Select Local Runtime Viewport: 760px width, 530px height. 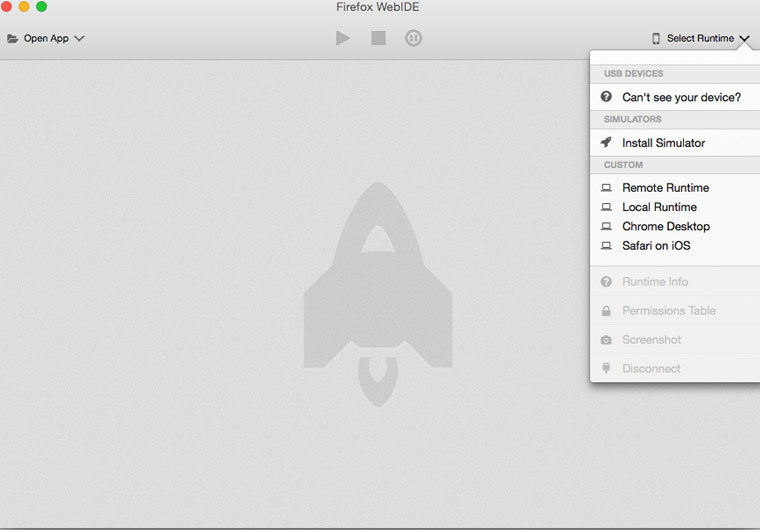pos(675,207)
